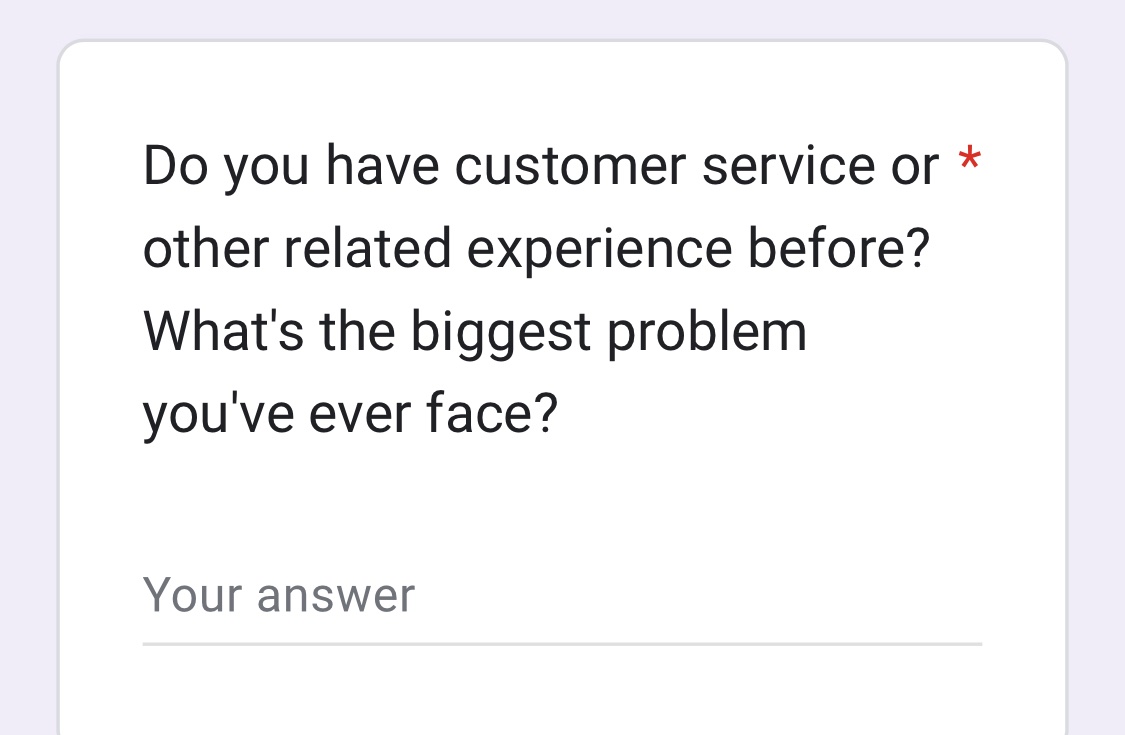Click the word "biggest" in the question
Viewport: 1125px width, 735px height.
pos(501,334)
